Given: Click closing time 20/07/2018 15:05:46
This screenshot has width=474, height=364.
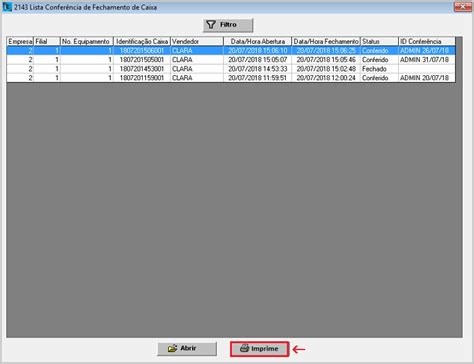Looking at the screenshot, I should click(x=326, y=60).
